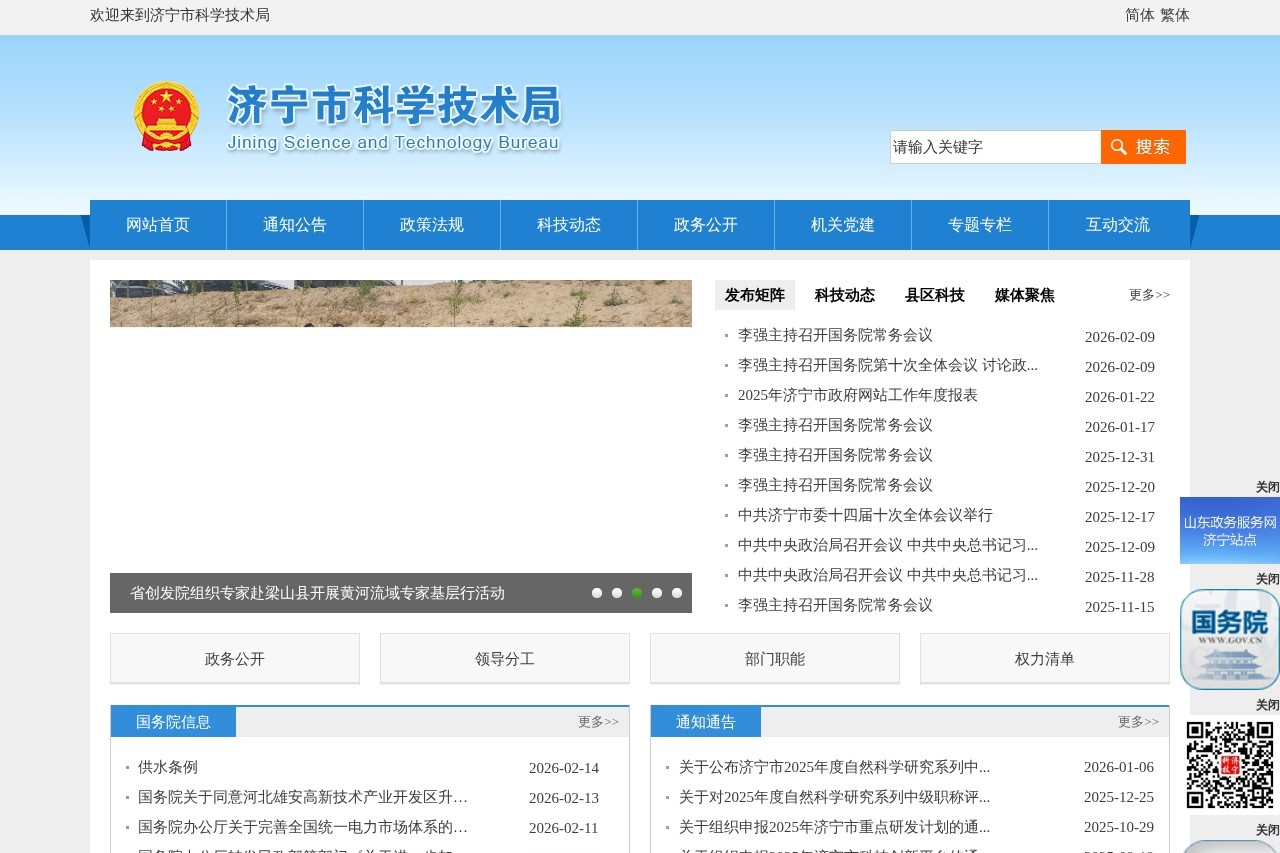
Task: Open the 网站首页 nav item
Action: pyautogui.click(x=158, y=225)
